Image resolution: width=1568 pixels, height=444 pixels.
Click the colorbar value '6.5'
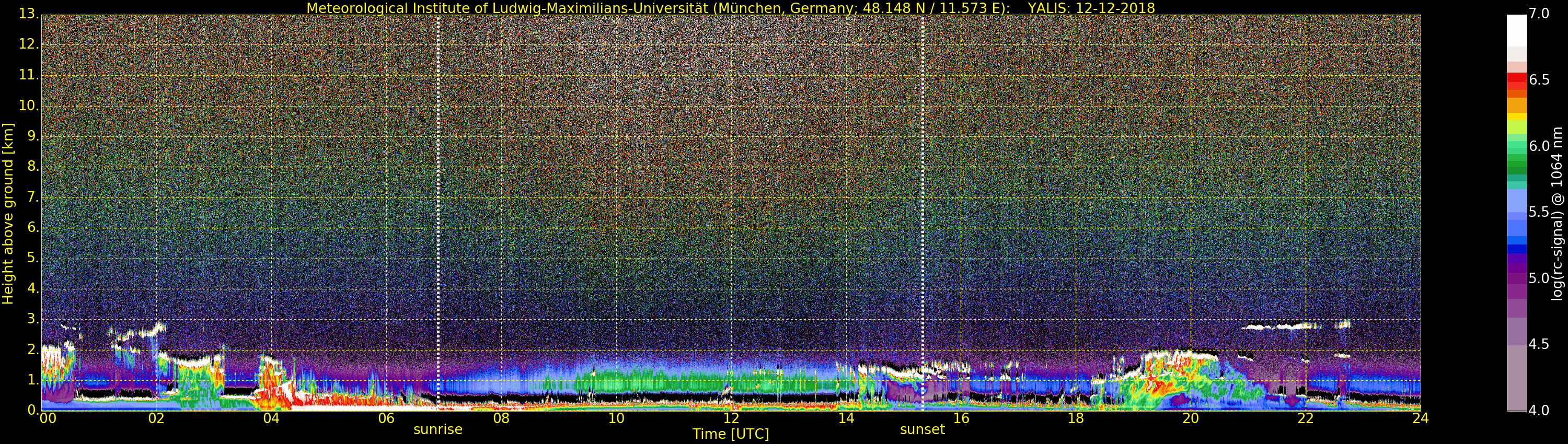pos(1539,80)
